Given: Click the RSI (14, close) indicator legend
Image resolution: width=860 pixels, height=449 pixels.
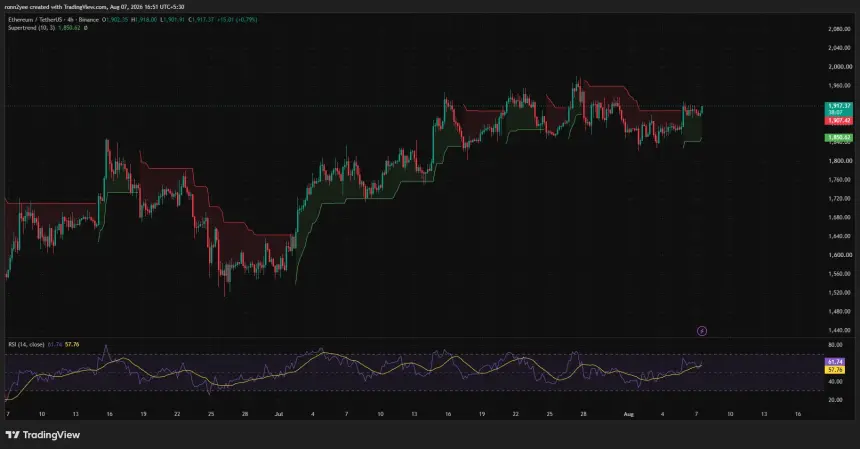Looking at the screenshot, I should (26, 344).
